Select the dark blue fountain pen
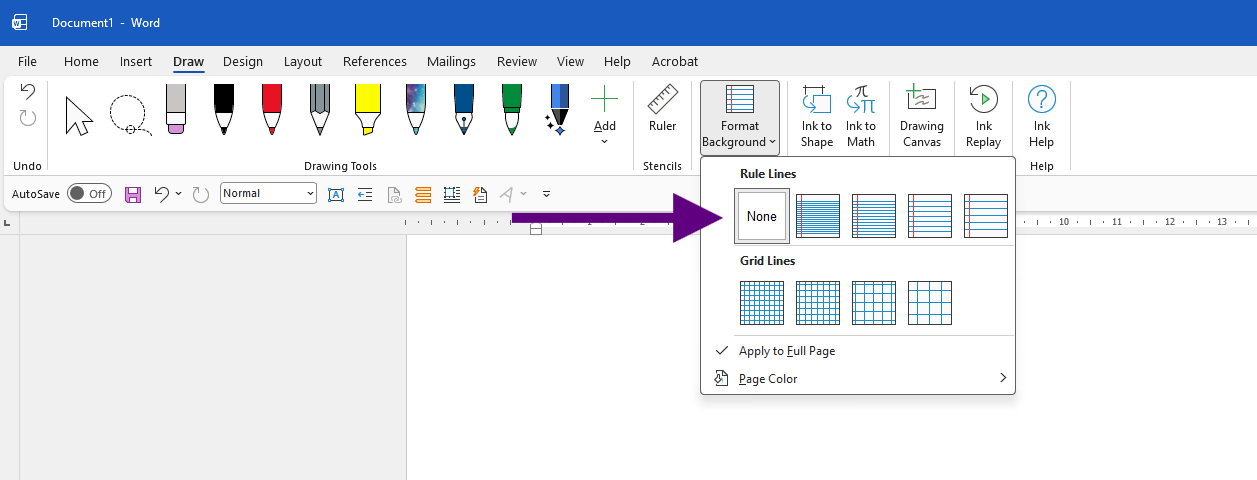This screenshot has height=480, width=1257. 464,110
